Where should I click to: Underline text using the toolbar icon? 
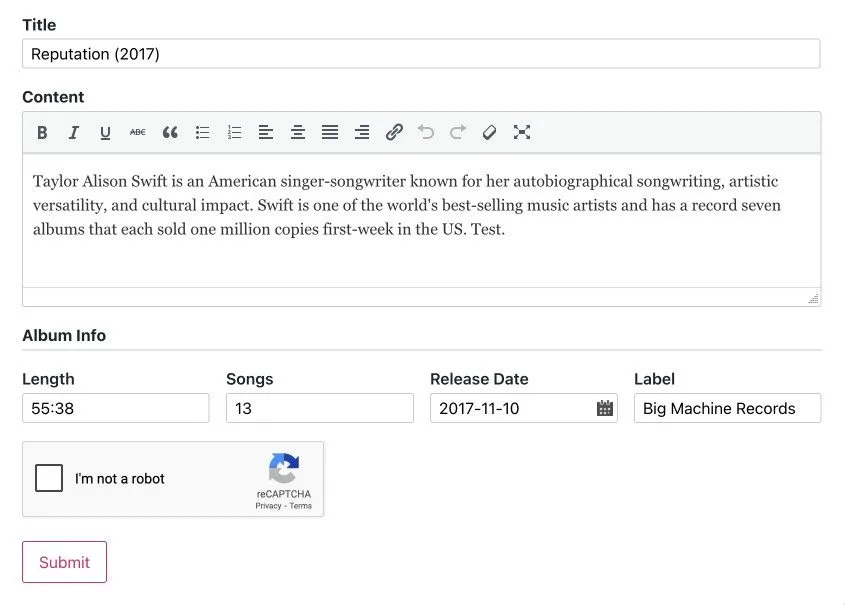tap(106, 132)
